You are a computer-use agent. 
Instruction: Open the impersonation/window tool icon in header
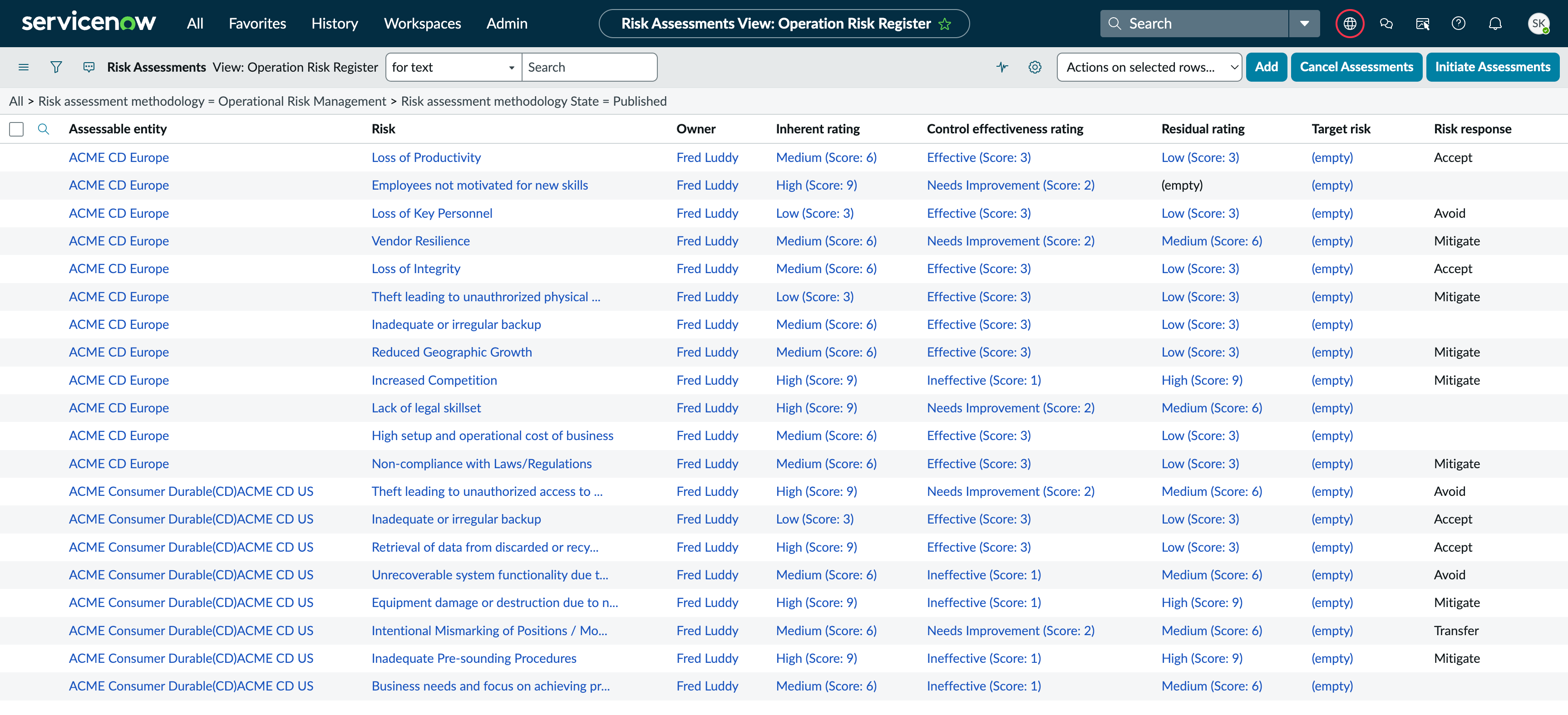point(1423,24)
